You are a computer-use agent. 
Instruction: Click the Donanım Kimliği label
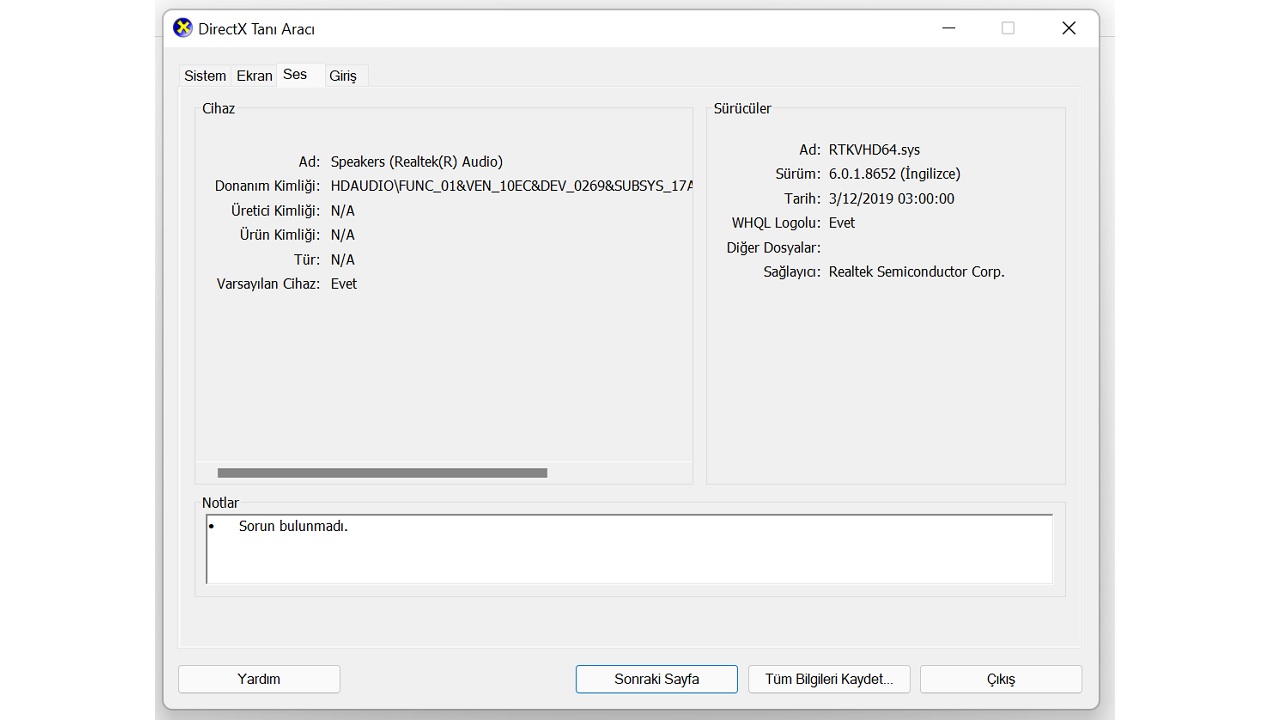(x=267, y=186)
